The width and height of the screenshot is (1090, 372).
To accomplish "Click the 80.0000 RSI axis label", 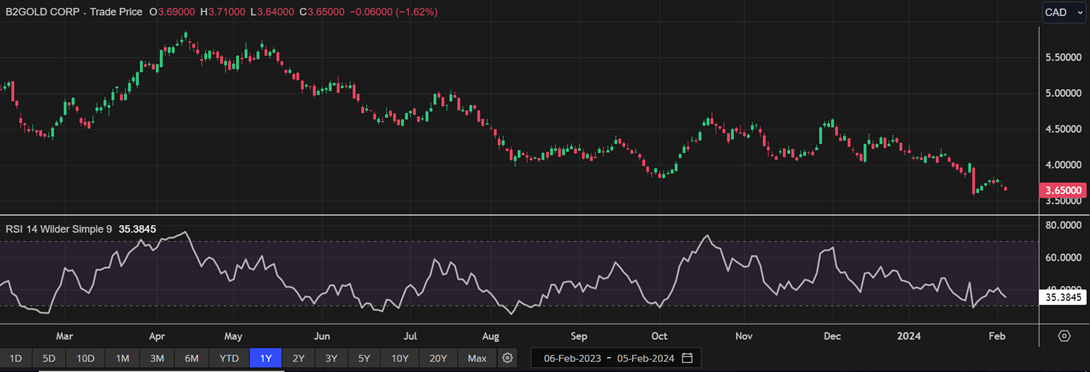I will [x=1064, y=225].
